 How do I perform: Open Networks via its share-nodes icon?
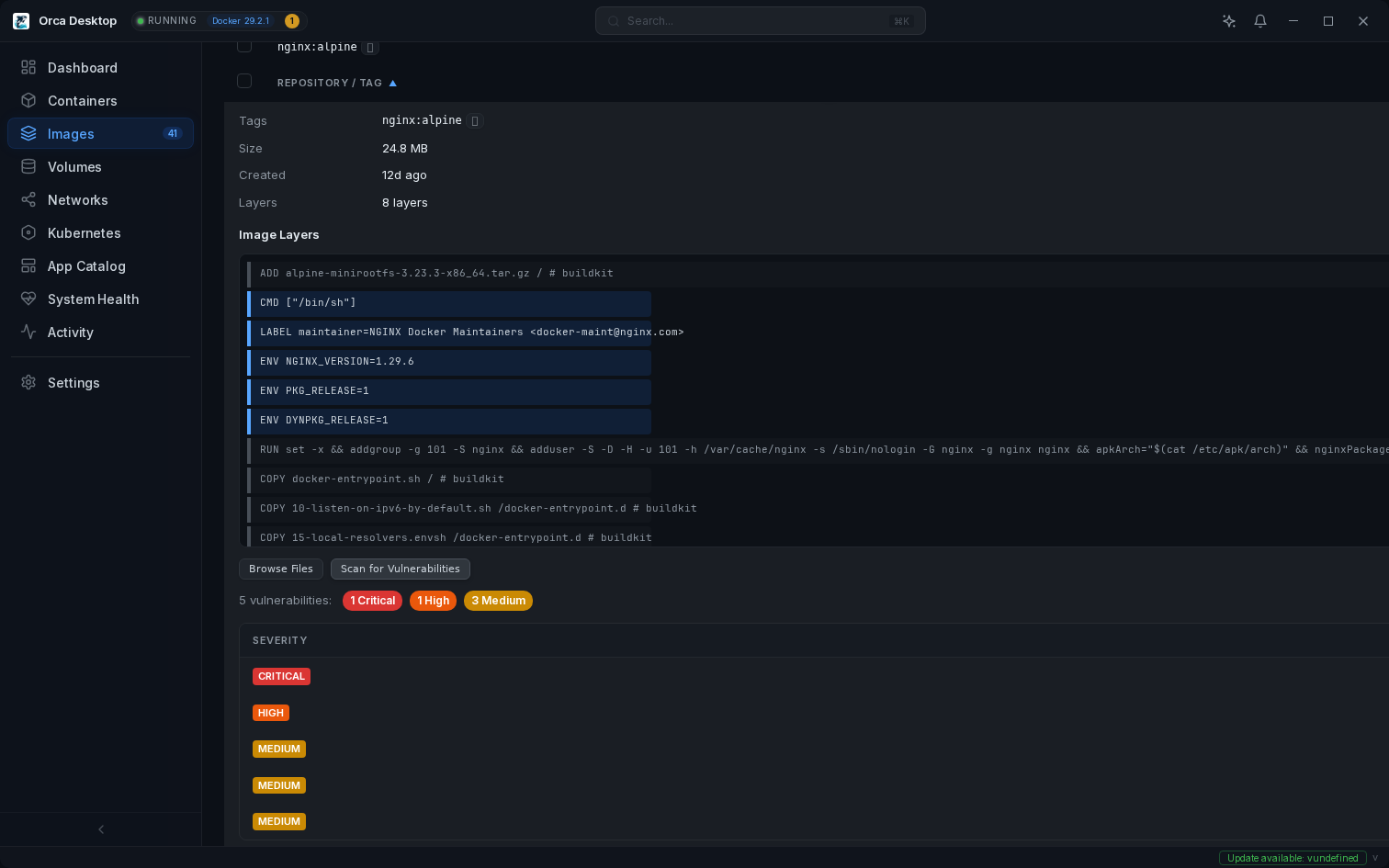tap(28, 199)
